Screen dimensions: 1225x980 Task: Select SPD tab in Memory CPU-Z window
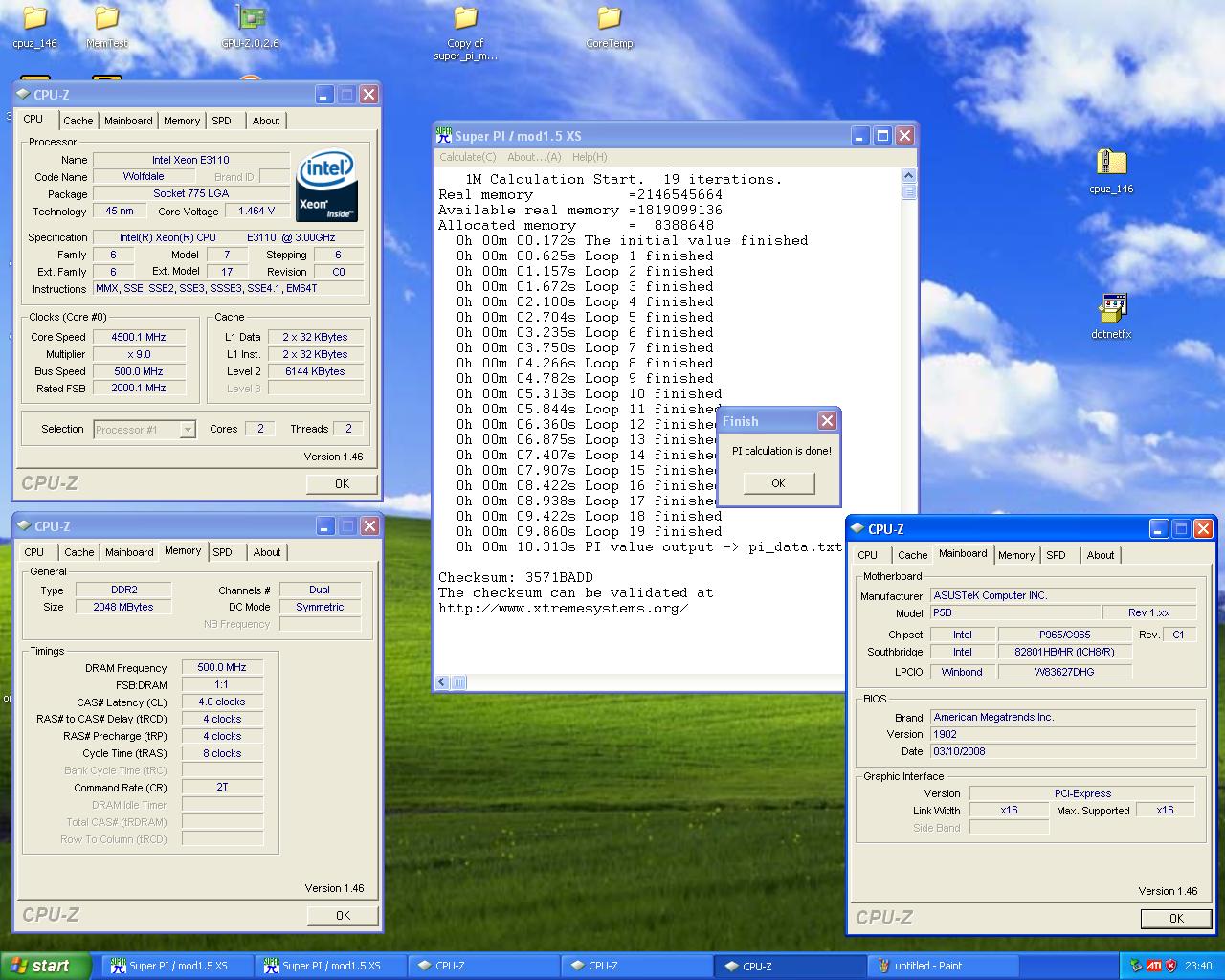223,552
